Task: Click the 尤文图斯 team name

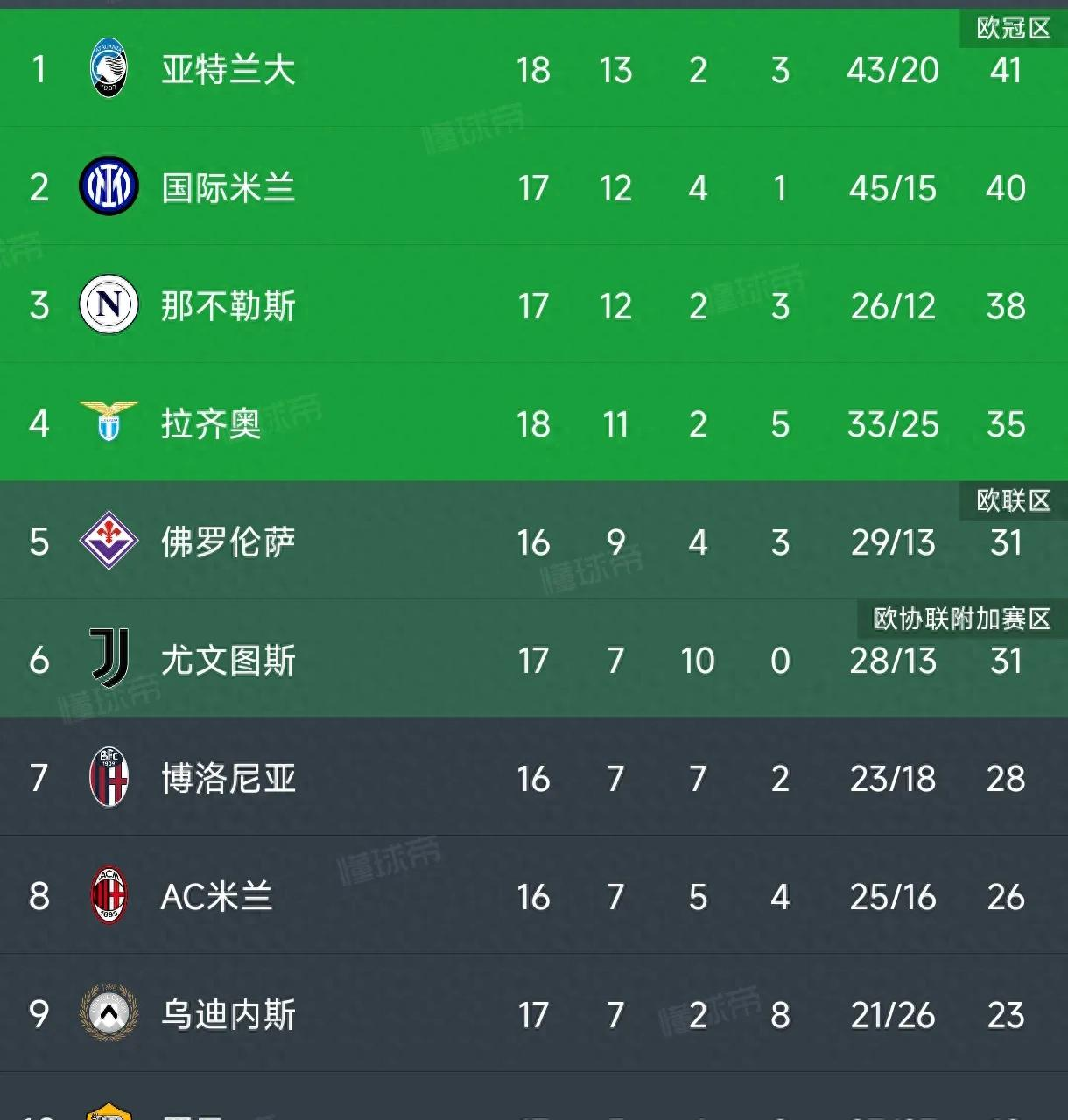Action: click(x=228, y=661)
